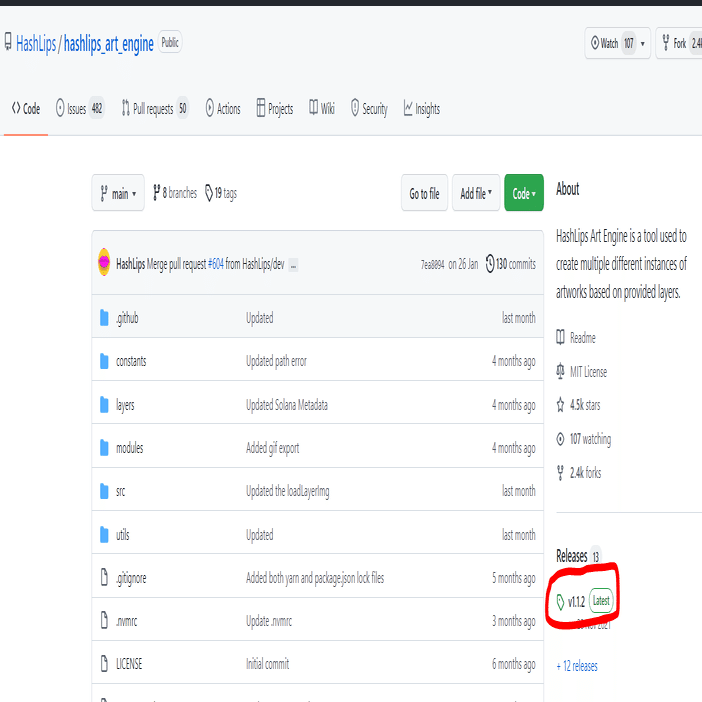Open pull request #604 link
702x702 pixels.
coord(216,264)
